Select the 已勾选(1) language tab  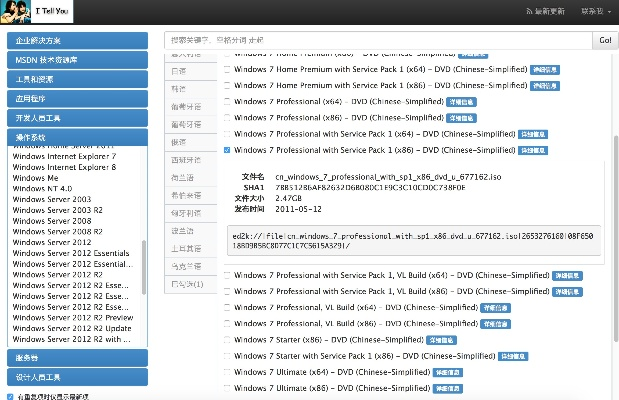coord(186,285)
